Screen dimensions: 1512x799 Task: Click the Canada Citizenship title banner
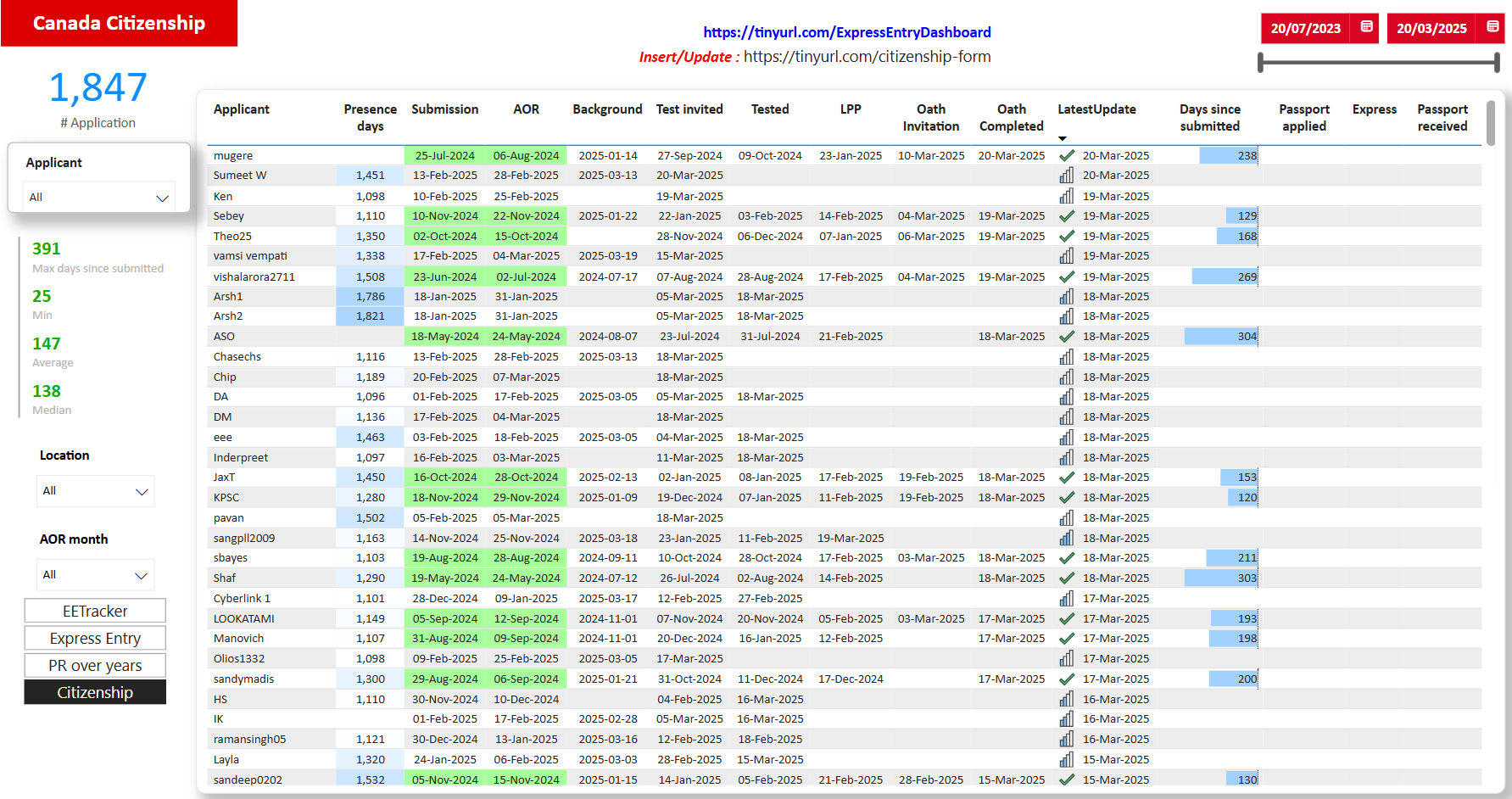click(x=119, y=23)
